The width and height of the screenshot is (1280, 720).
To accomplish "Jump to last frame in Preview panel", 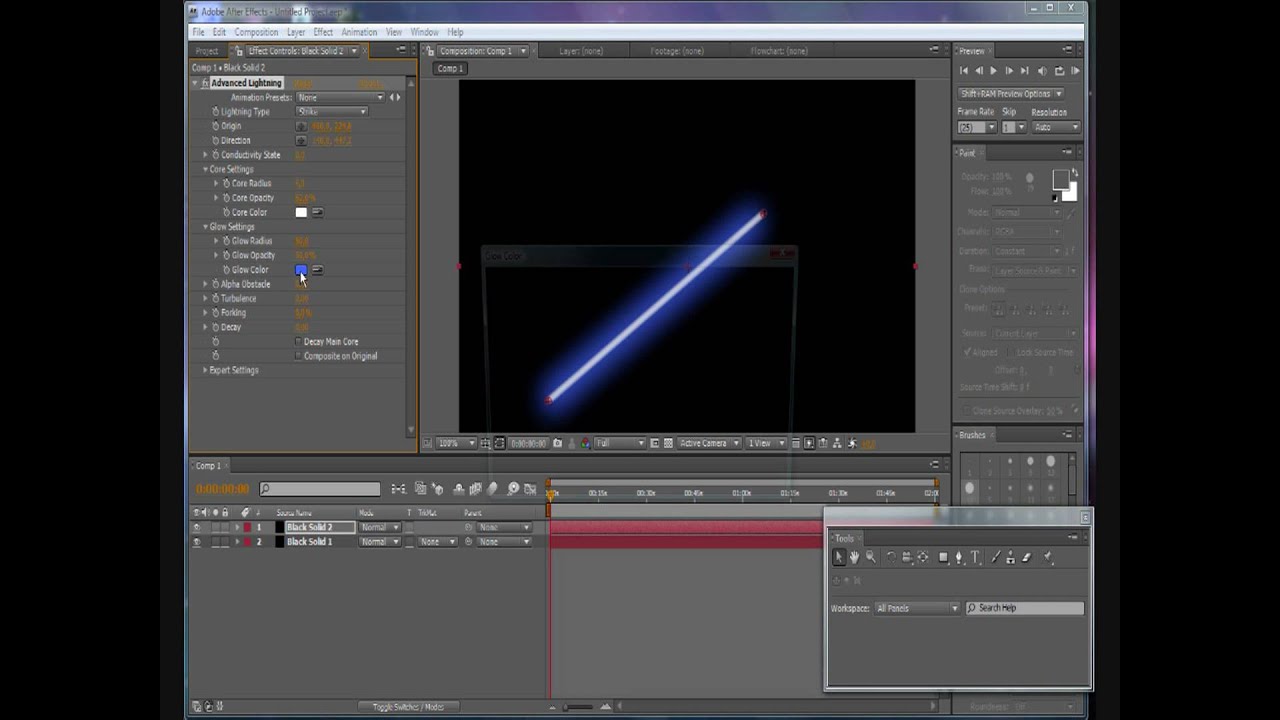I will pyautogui.click(x=1025, y=71).
